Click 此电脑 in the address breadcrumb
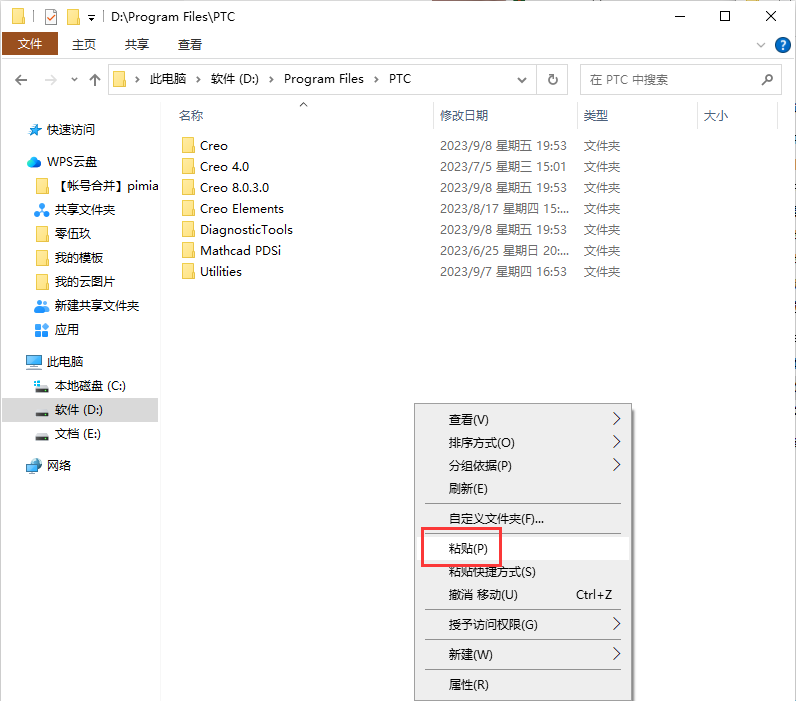Screen dimensions: 796x701 point(168,79)
